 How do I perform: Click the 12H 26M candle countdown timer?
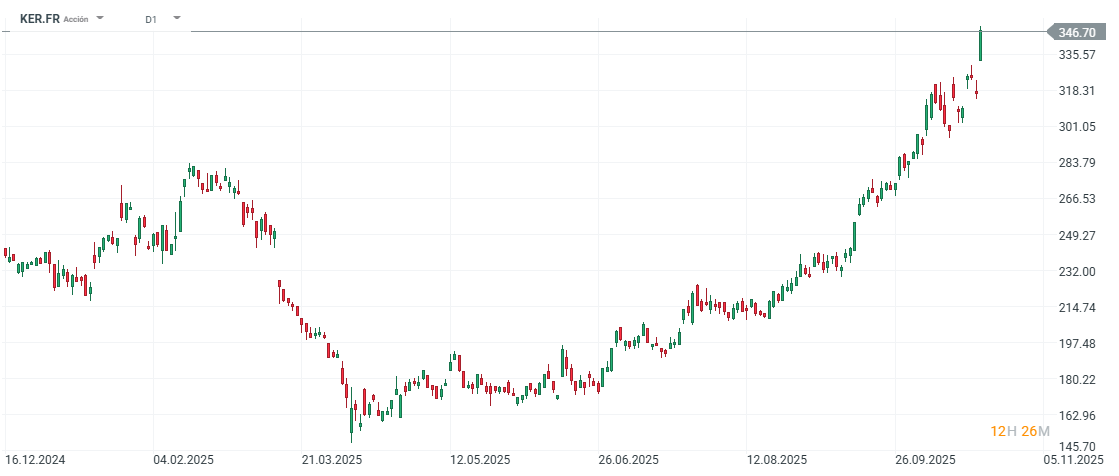coord(1020,431)
